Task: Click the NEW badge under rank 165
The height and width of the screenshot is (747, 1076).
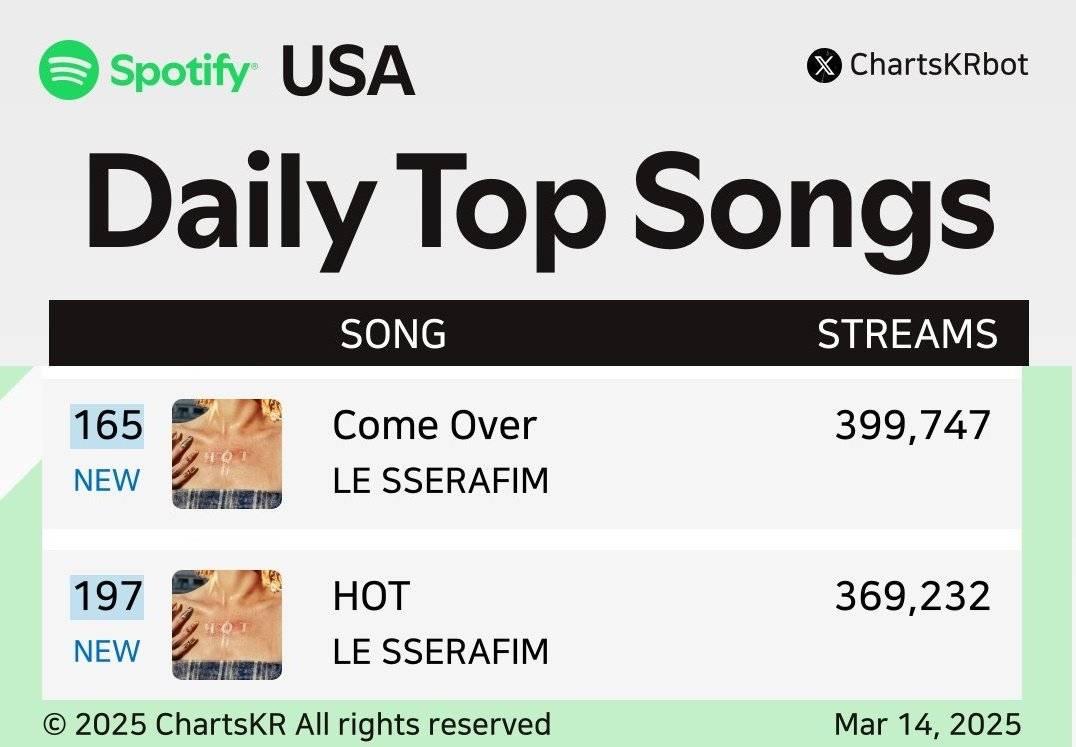Action: 107,480
